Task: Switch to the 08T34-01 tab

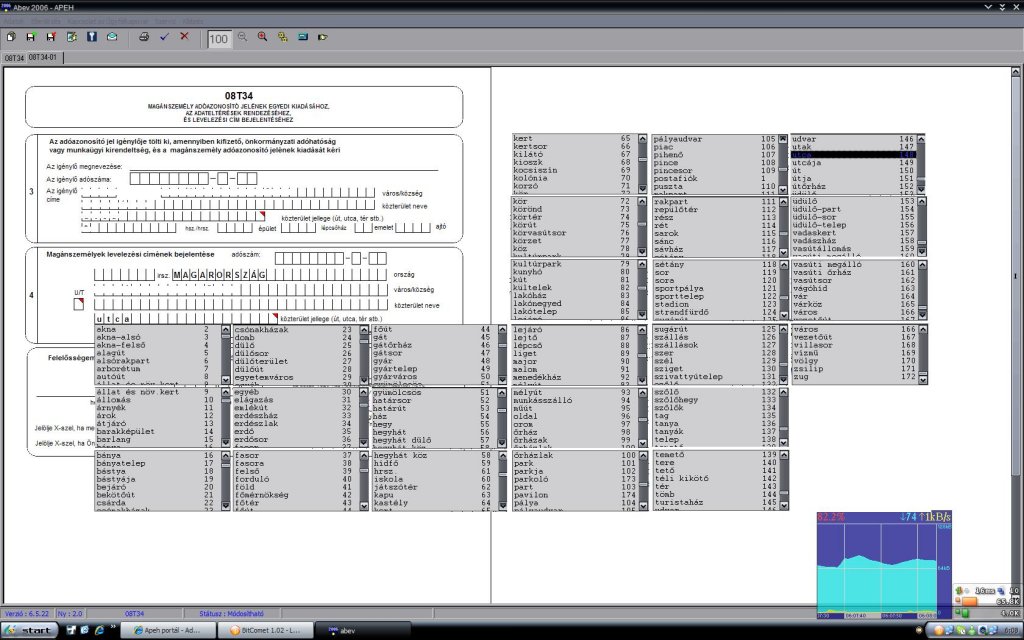Action: point(43,57)
